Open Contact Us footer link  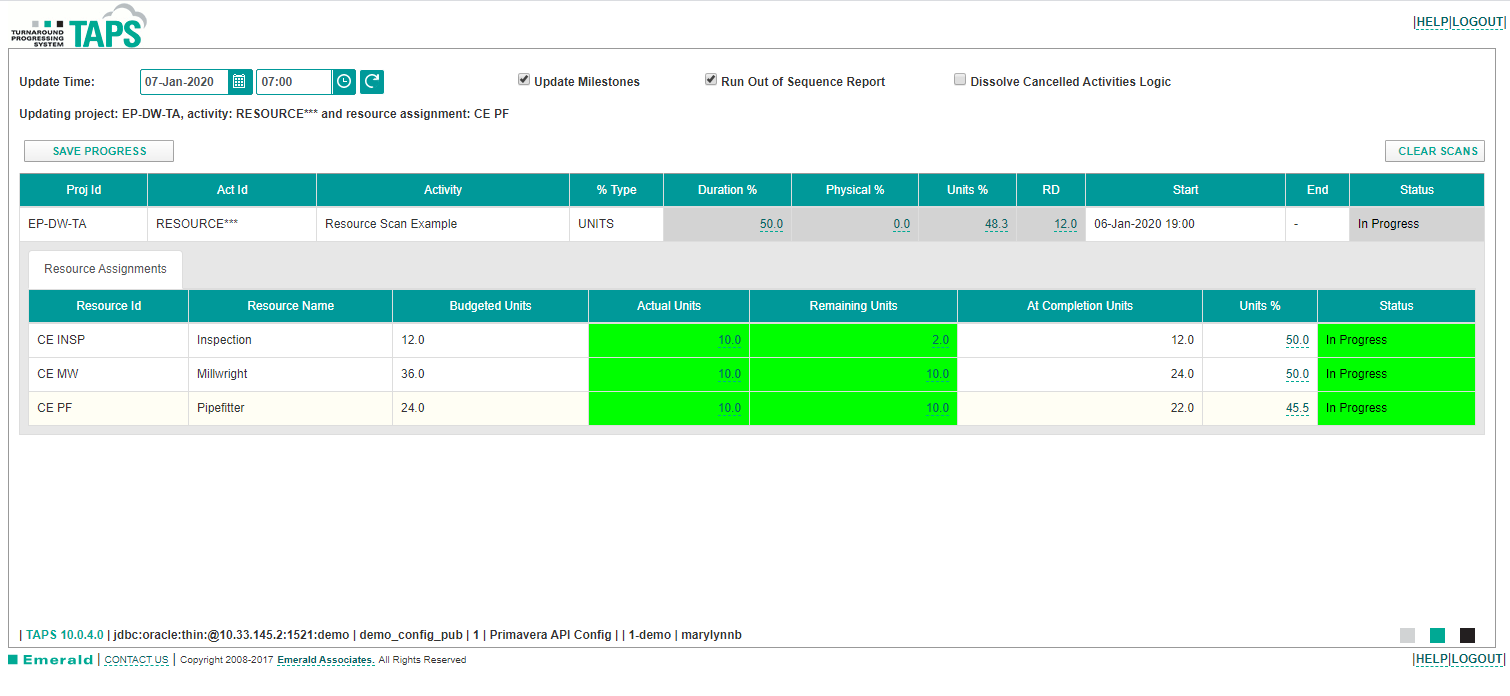136,660
